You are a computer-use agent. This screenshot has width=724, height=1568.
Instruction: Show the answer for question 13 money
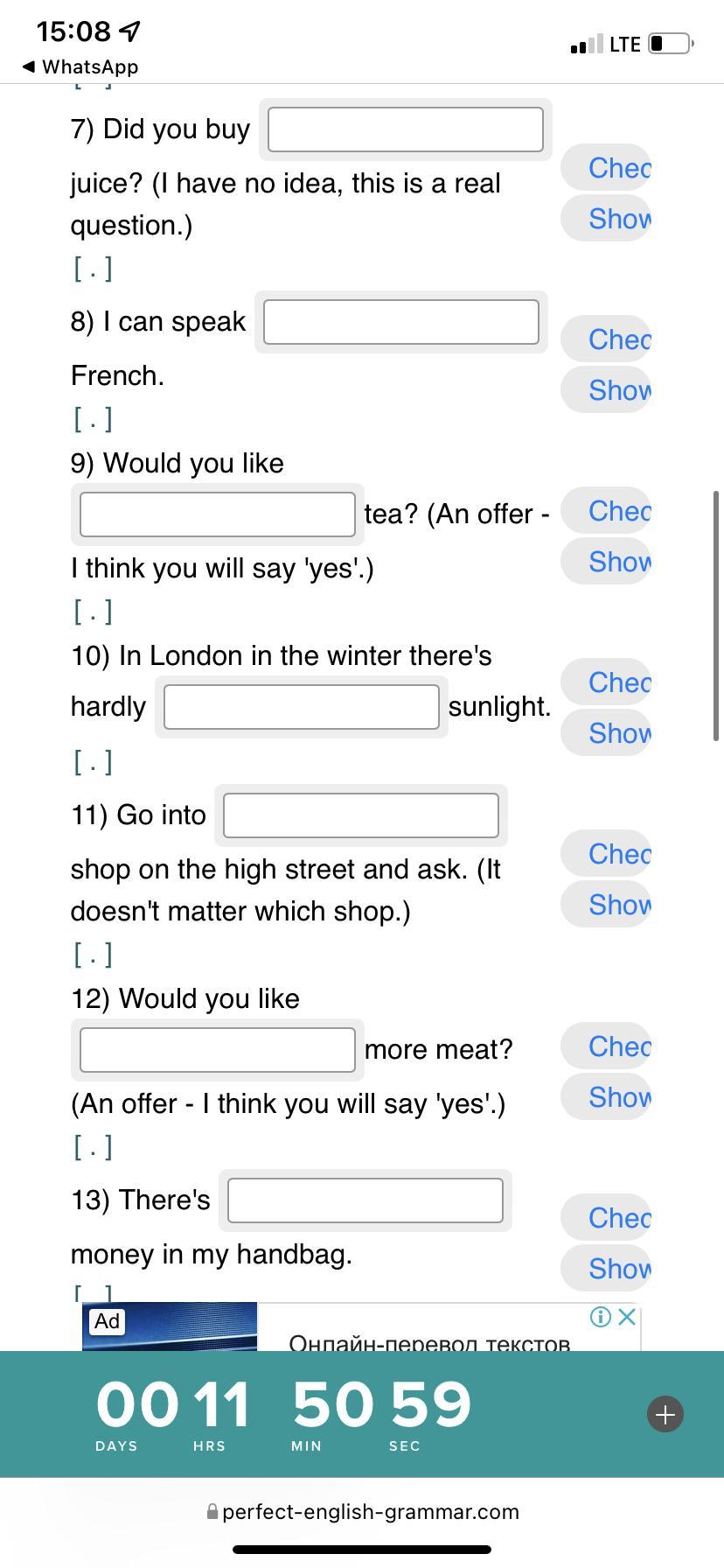(x=608, y=1269)
